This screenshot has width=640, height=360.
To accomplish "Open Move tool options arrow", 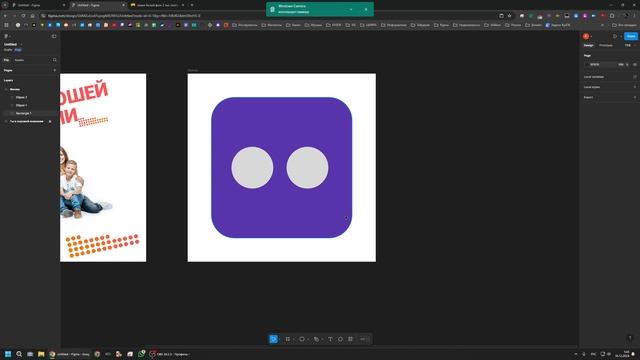I will point(279,339).
